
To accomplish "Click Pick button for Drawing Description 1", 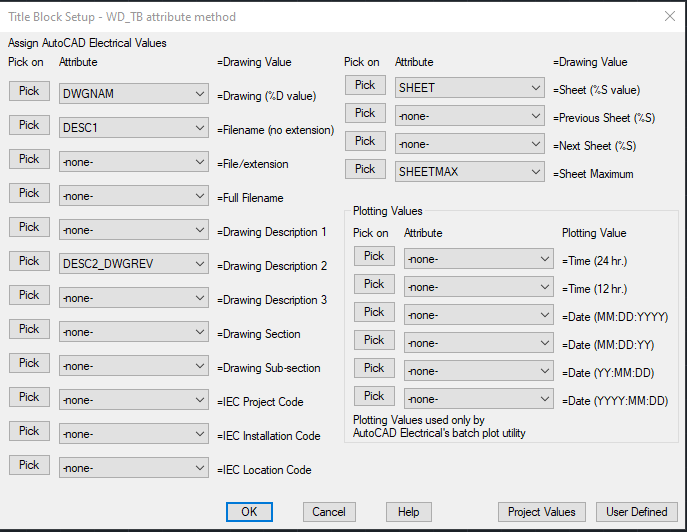I will click(x=29, y=227).
